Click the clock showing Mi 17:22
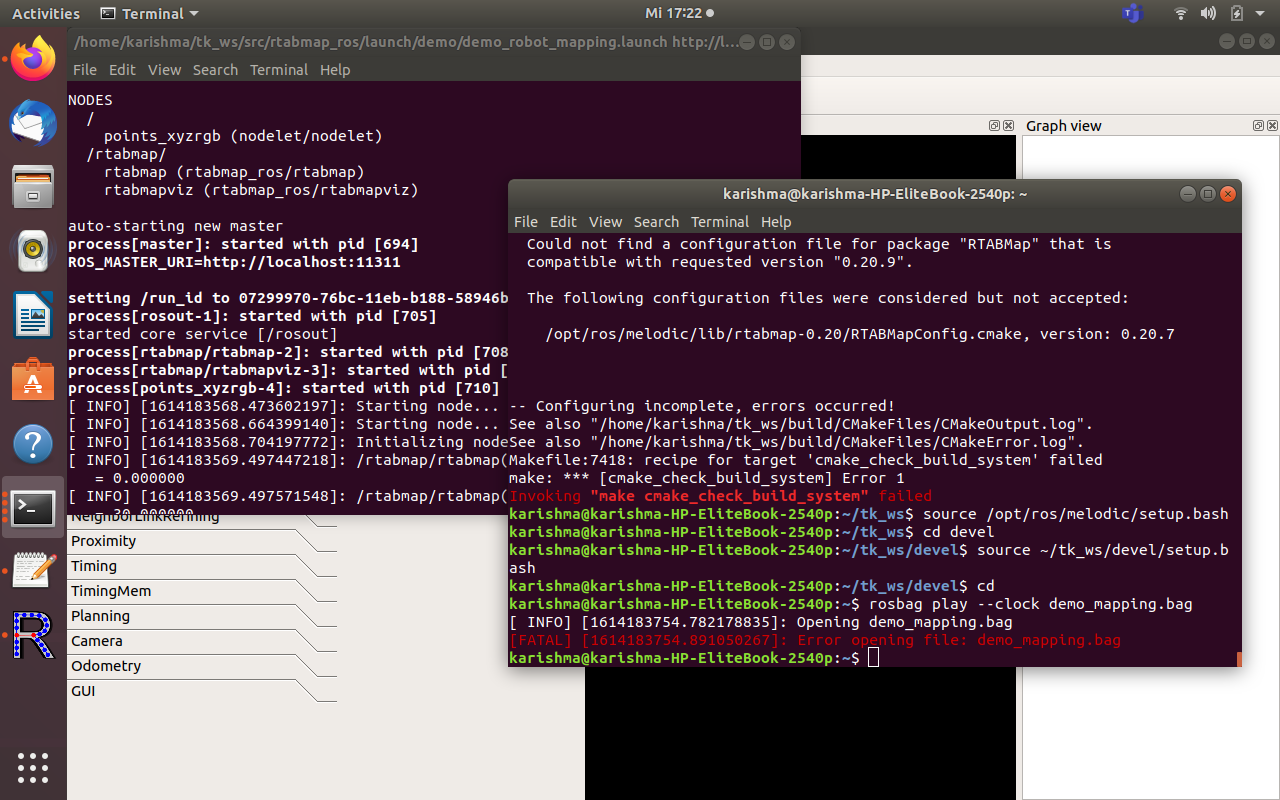 (x=674, y=14)
